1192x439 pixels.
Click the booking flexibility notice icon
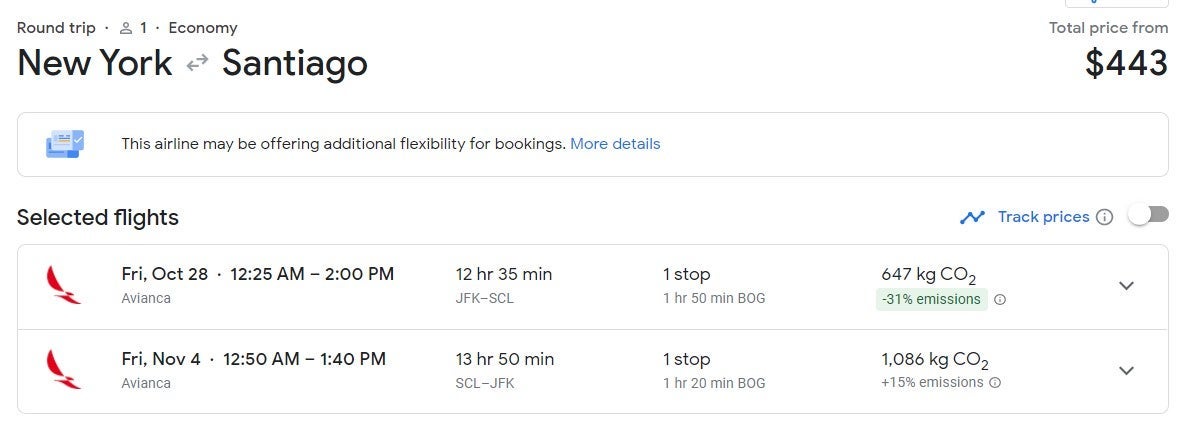(65, 144)
